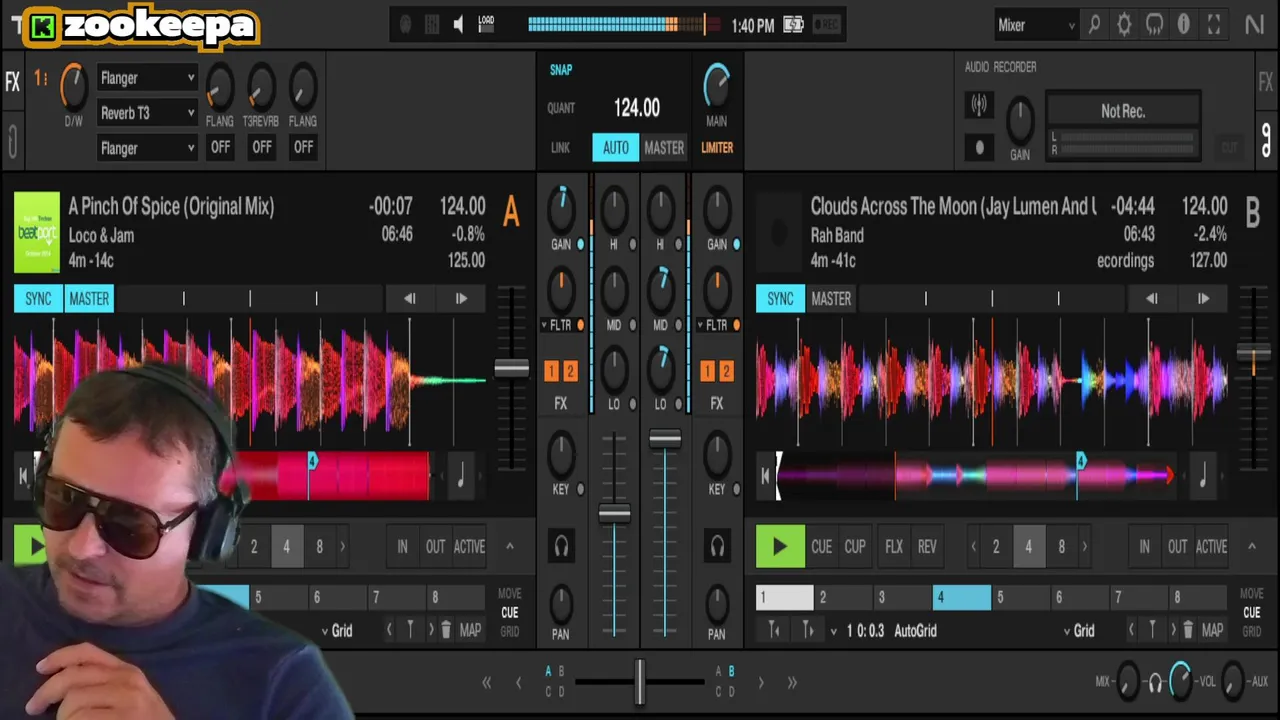Click the battery indicator in the header
Screen dimensions: 1280x720
point(793,25)
